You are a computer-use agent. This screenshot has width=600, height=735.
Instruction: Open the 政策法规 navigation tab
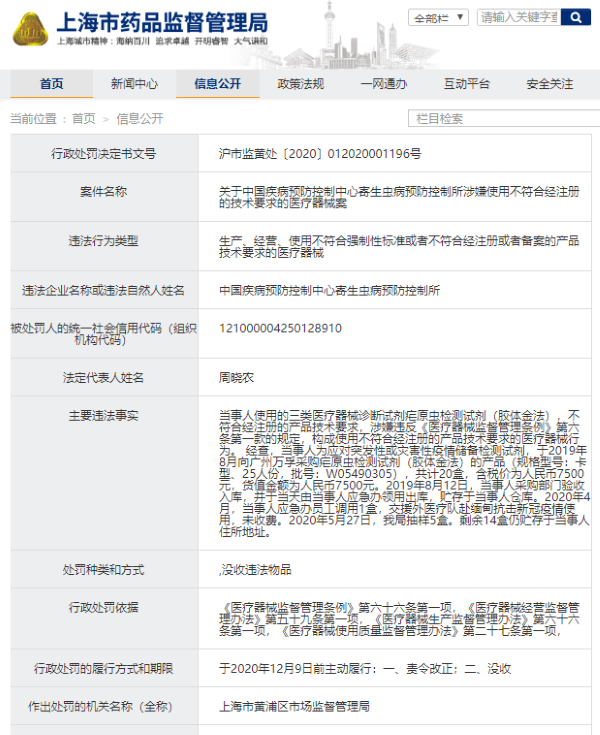300,84
